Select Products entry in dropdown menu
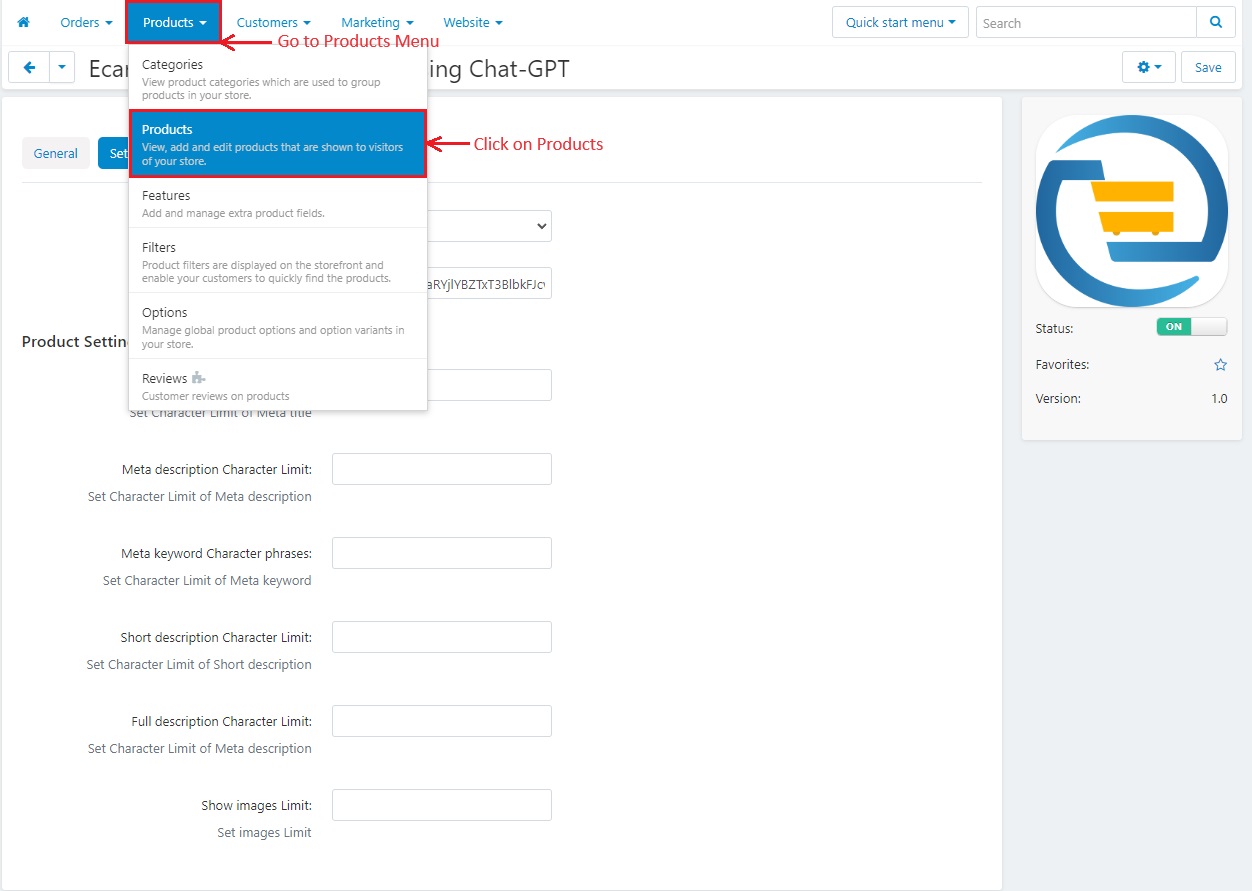Viewport: 1252px width, 891px height. [278, 144]
